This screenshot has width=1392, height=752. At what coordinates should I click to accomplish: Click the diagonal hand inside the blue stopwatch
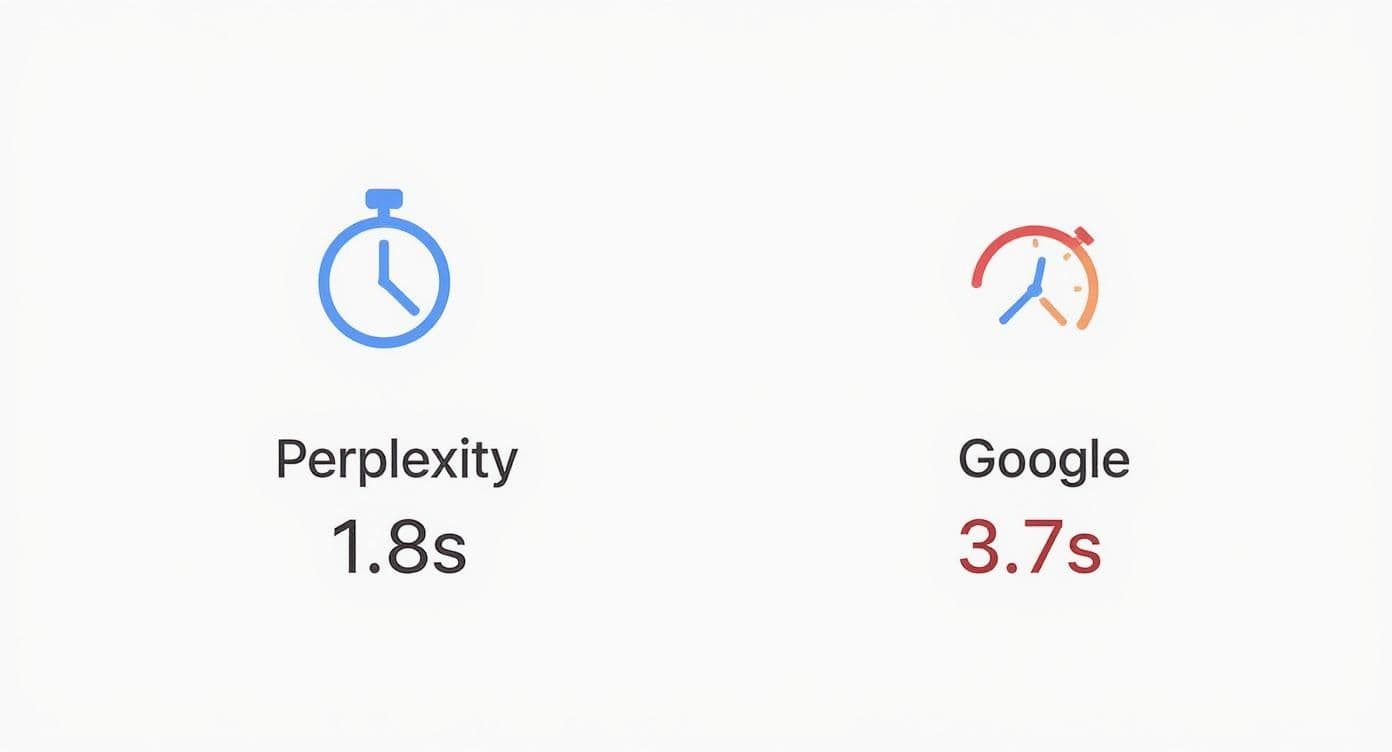click(401, 297)
